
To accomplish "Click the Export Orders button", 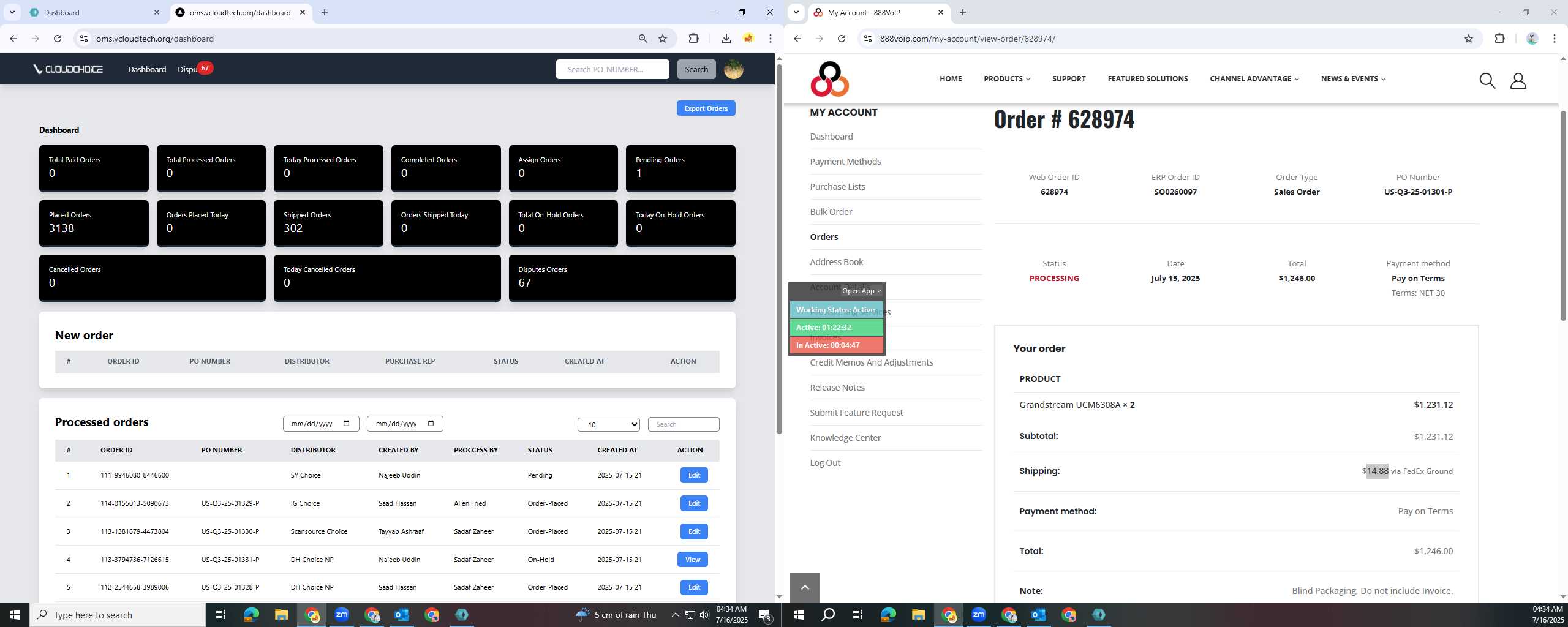I will click(706, 108).
